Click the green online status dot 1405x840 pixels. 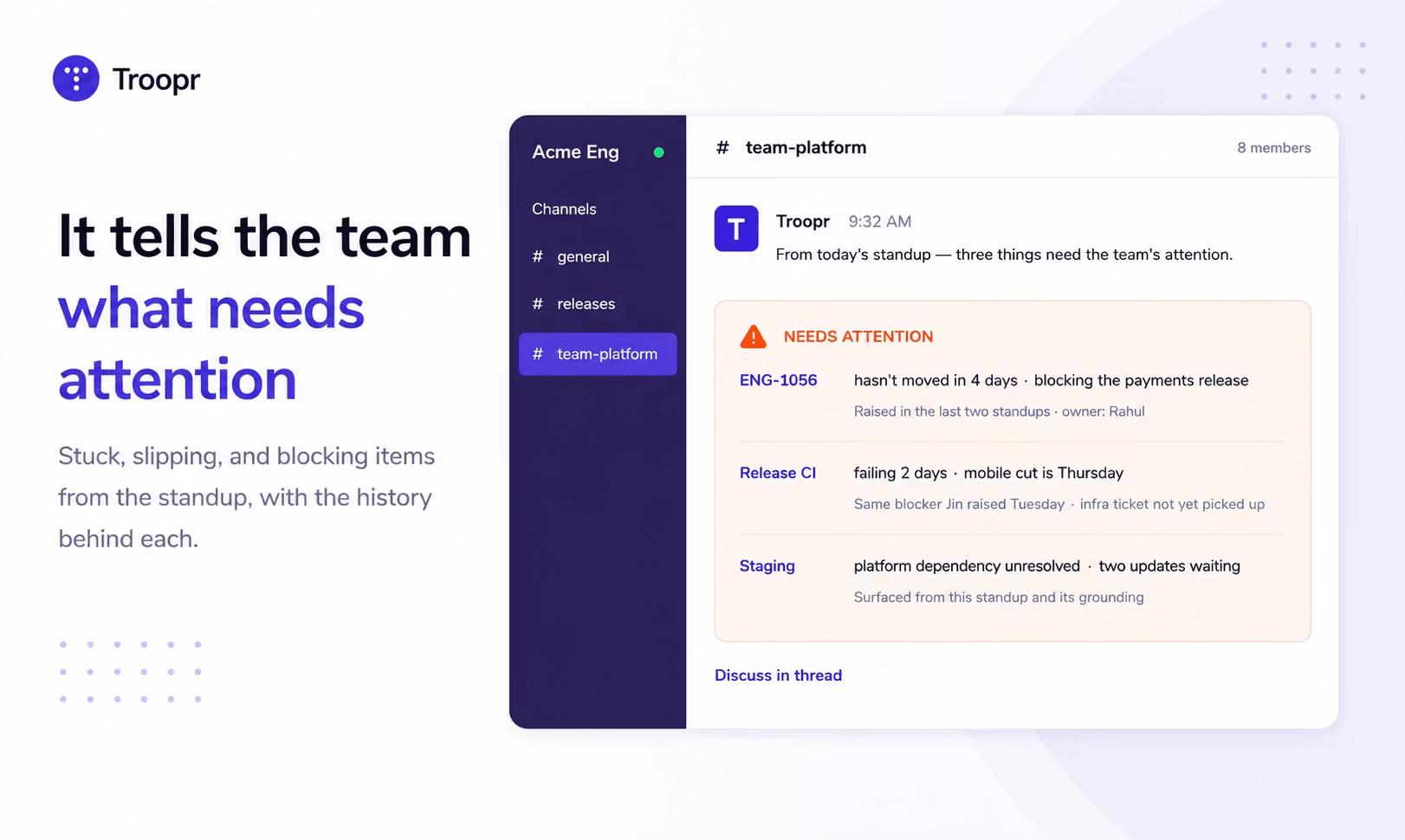click(x=658, y=152)
